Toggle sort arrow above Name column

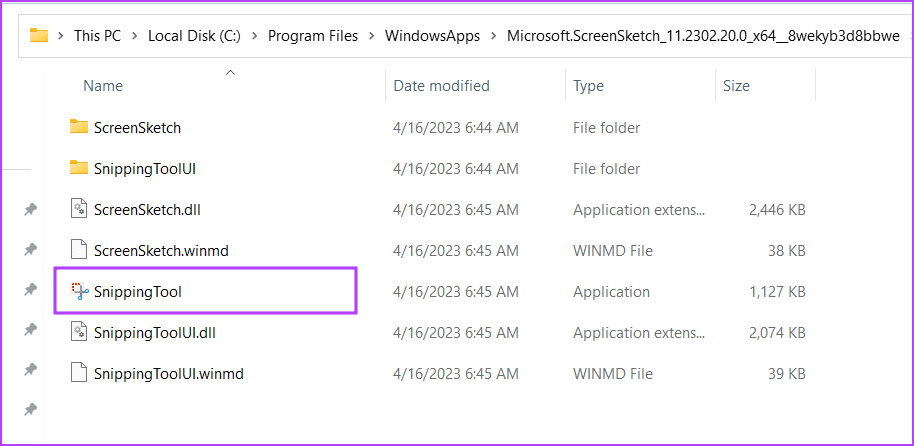coord(231,73)
